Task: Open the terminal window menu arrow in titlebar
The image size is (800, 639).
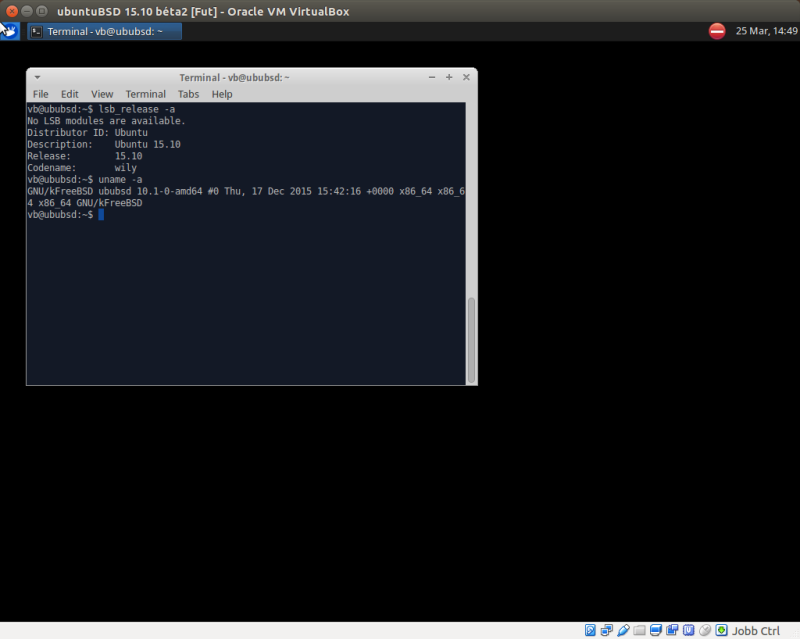Action: (37, 78)
